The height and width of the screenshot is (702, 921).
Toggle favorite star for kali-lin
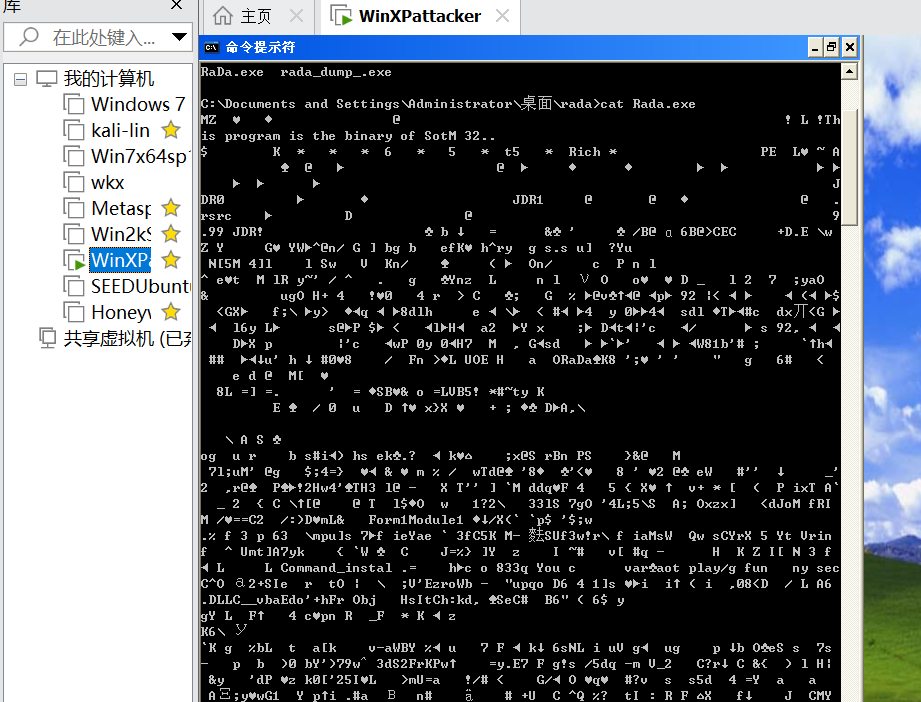(171, 130)
